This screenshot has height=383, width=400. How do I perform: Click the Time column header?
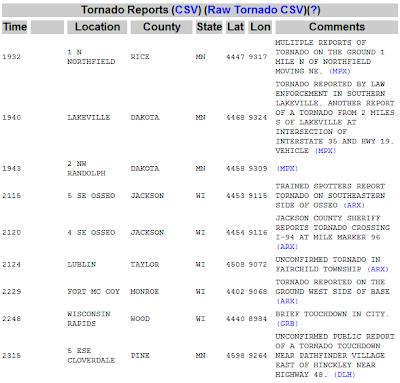(15, 27)
